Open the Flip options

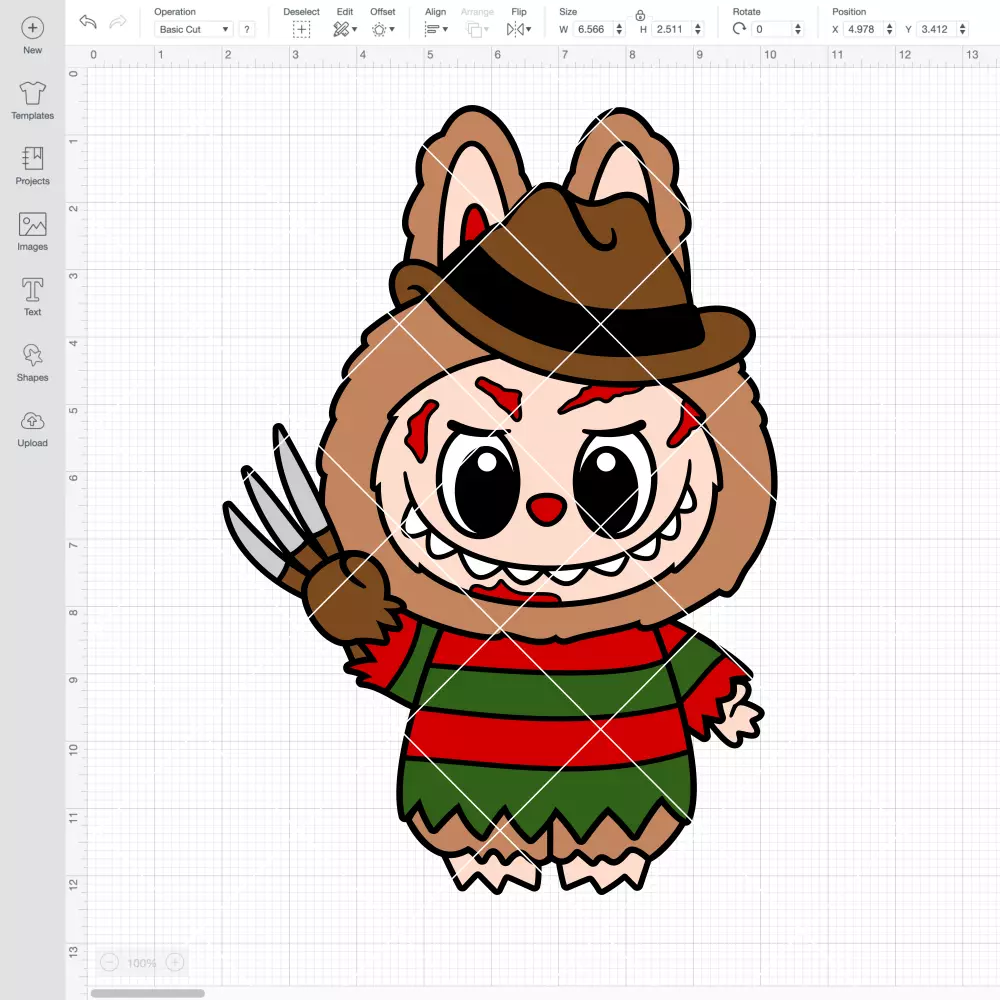click(519, 29)
